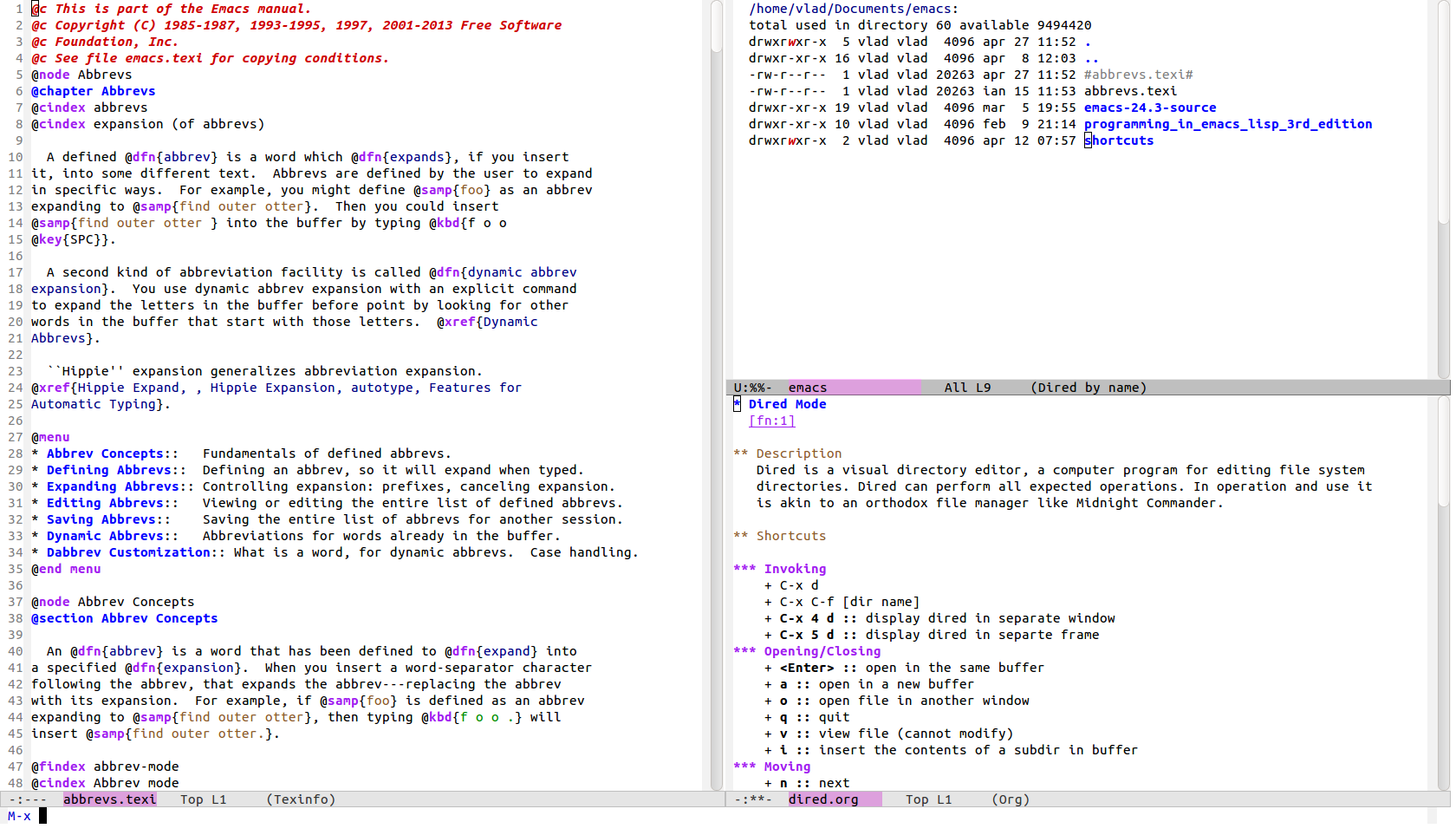Click the texinfo buffer vertical scrollbar

tap(717, 395)
